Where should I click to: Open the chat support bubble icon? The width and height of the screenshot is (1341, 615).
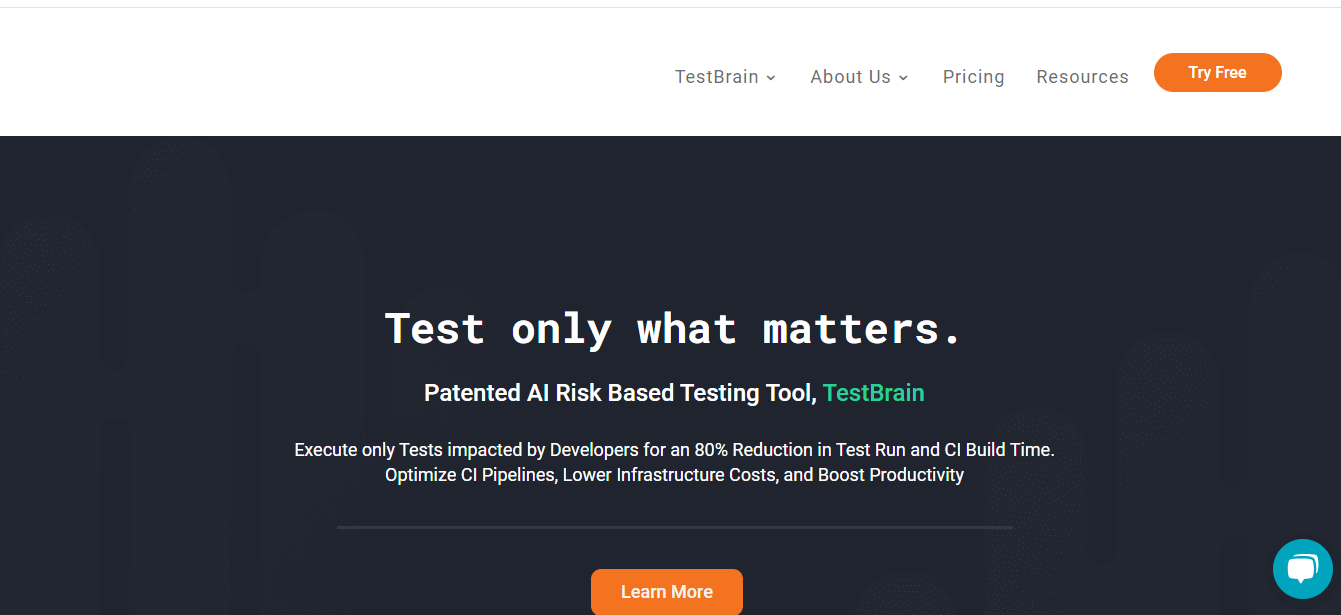pyautogui.click(x=1302, y=569)
